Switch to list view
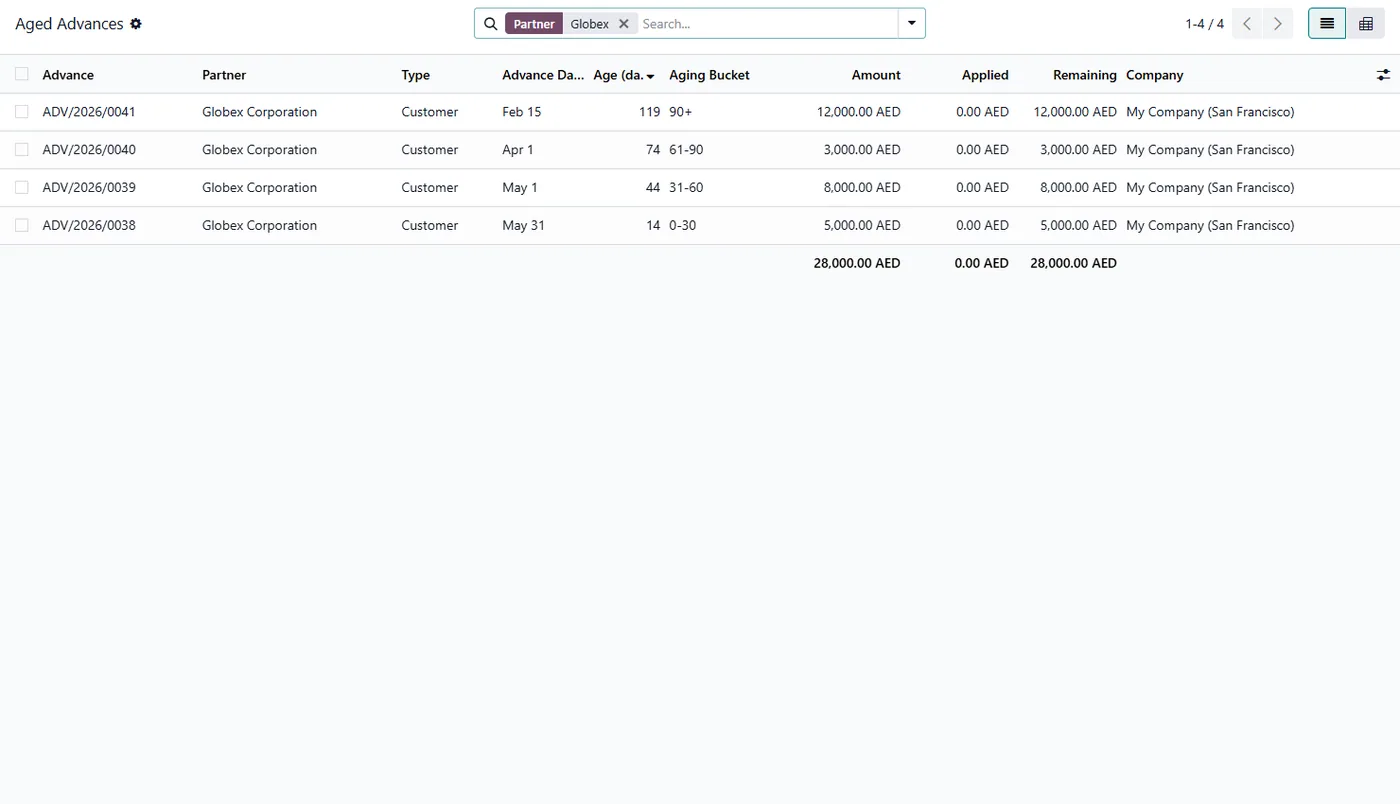This screenshot has height=804, width=1400. pyautogui.click(x=1327, y=23)
